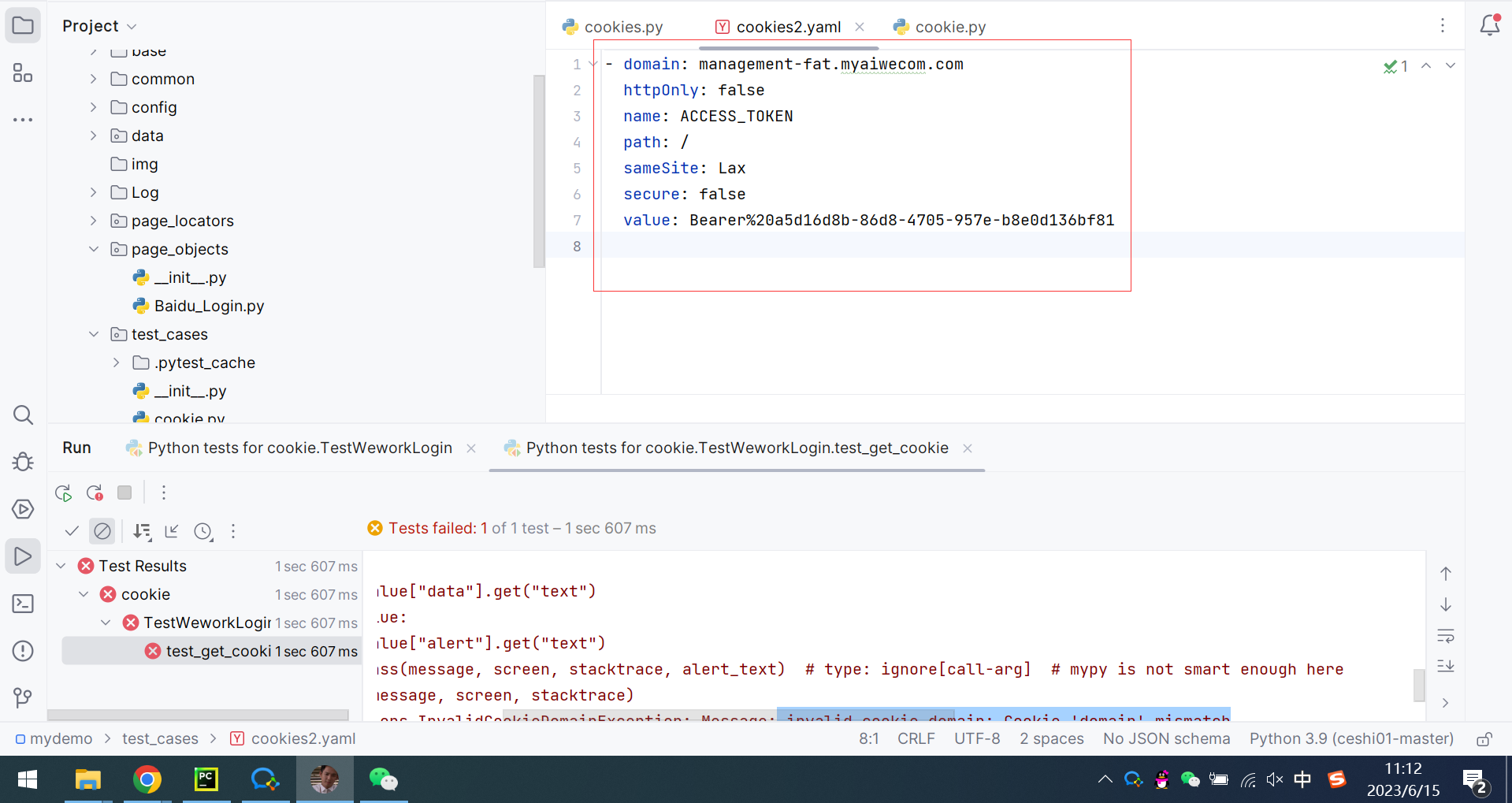Open Python 3.9 interpreter selector

pos(1351,738)
